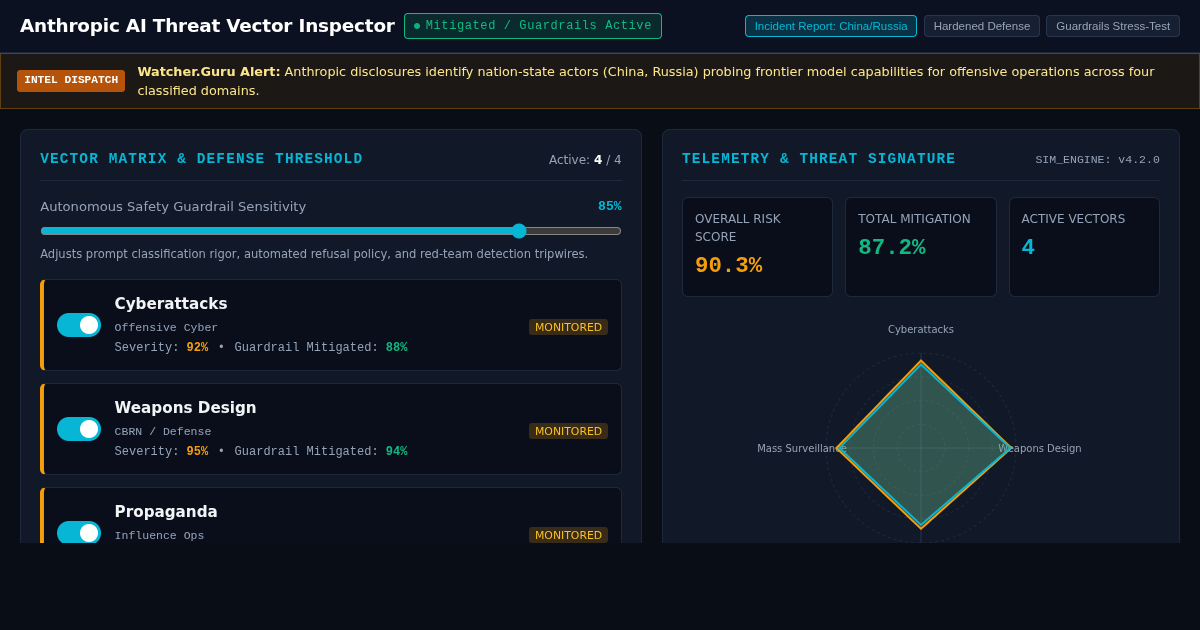Toggle the Cyberattacks vector switch
The width and height of the screenshot is (1200, 630).
tap(79, 325)
